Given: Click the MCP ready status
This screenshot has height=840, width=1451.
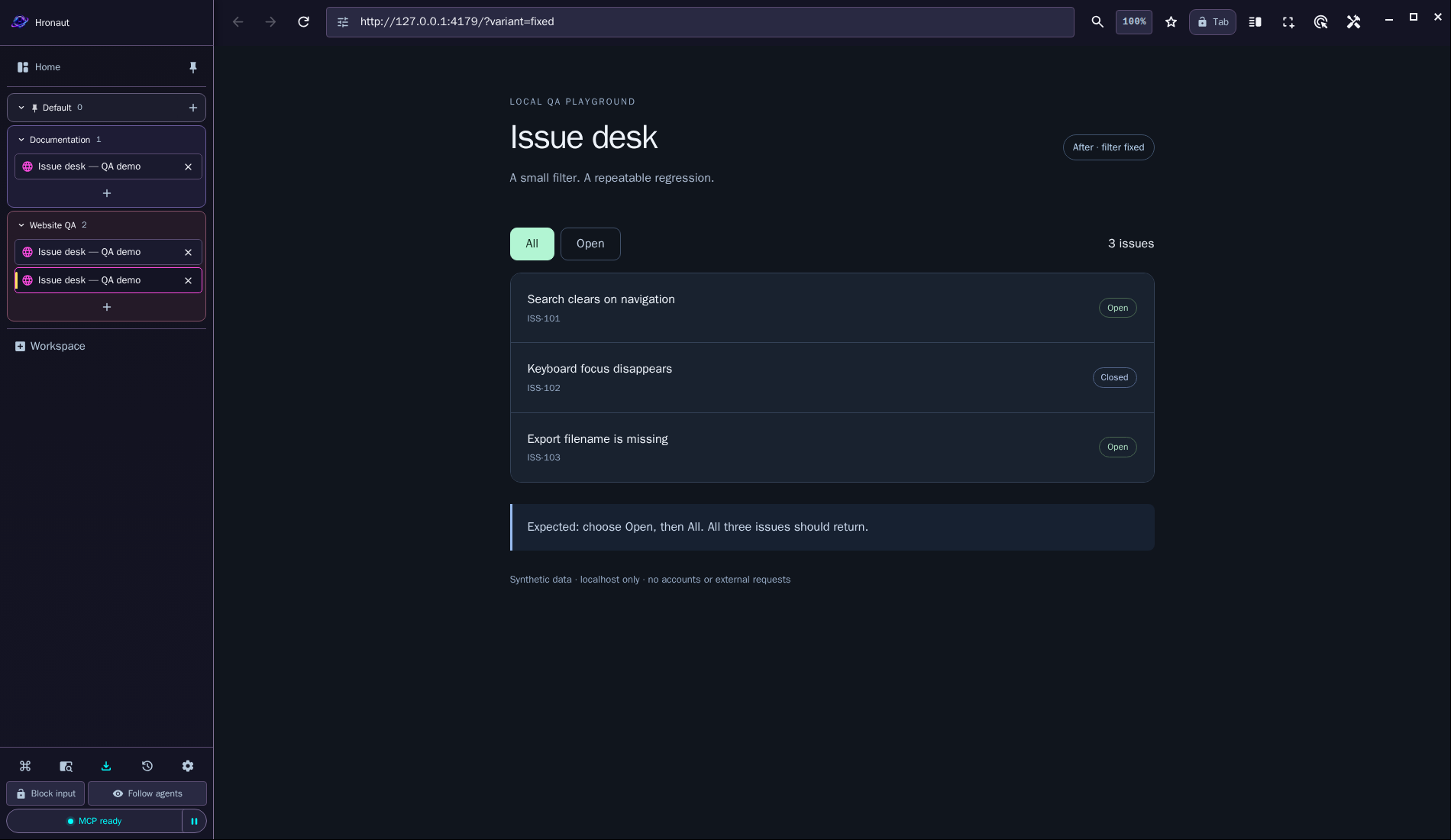Looking at the screenshot, I should click(95, 821).
